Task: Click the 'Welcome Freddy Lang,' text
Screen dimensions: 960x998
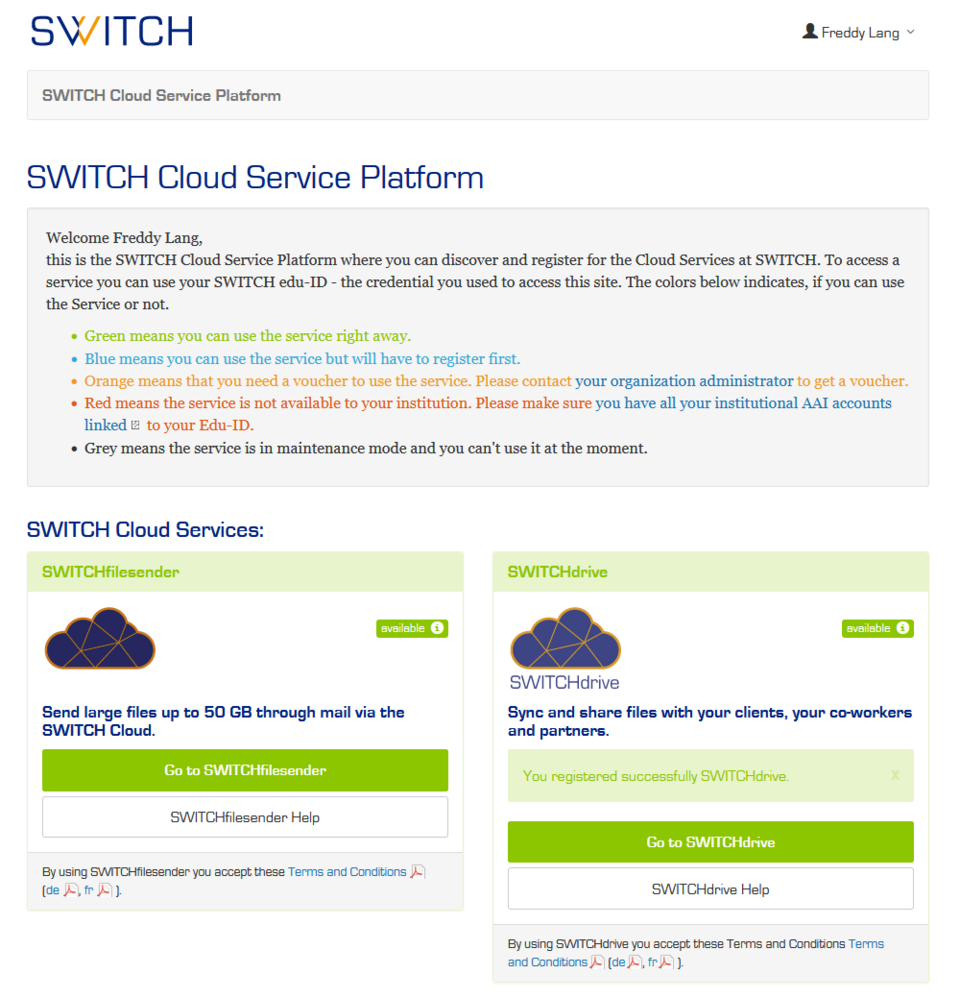Action: pyautogui.click(x=124, y=238)
